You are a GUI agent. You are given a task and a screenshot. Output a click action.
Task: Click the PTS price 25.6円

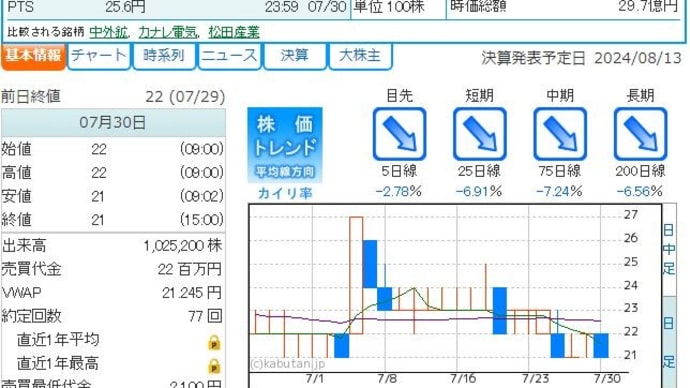coord(125,7)
